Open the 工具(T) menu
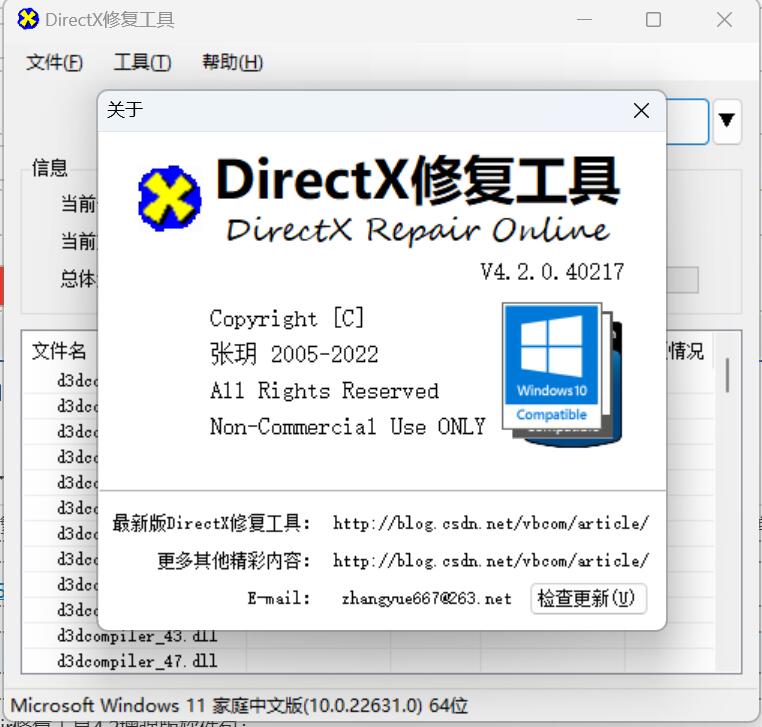Viewport: 762px width, 727px height. [x=142, y=62]
